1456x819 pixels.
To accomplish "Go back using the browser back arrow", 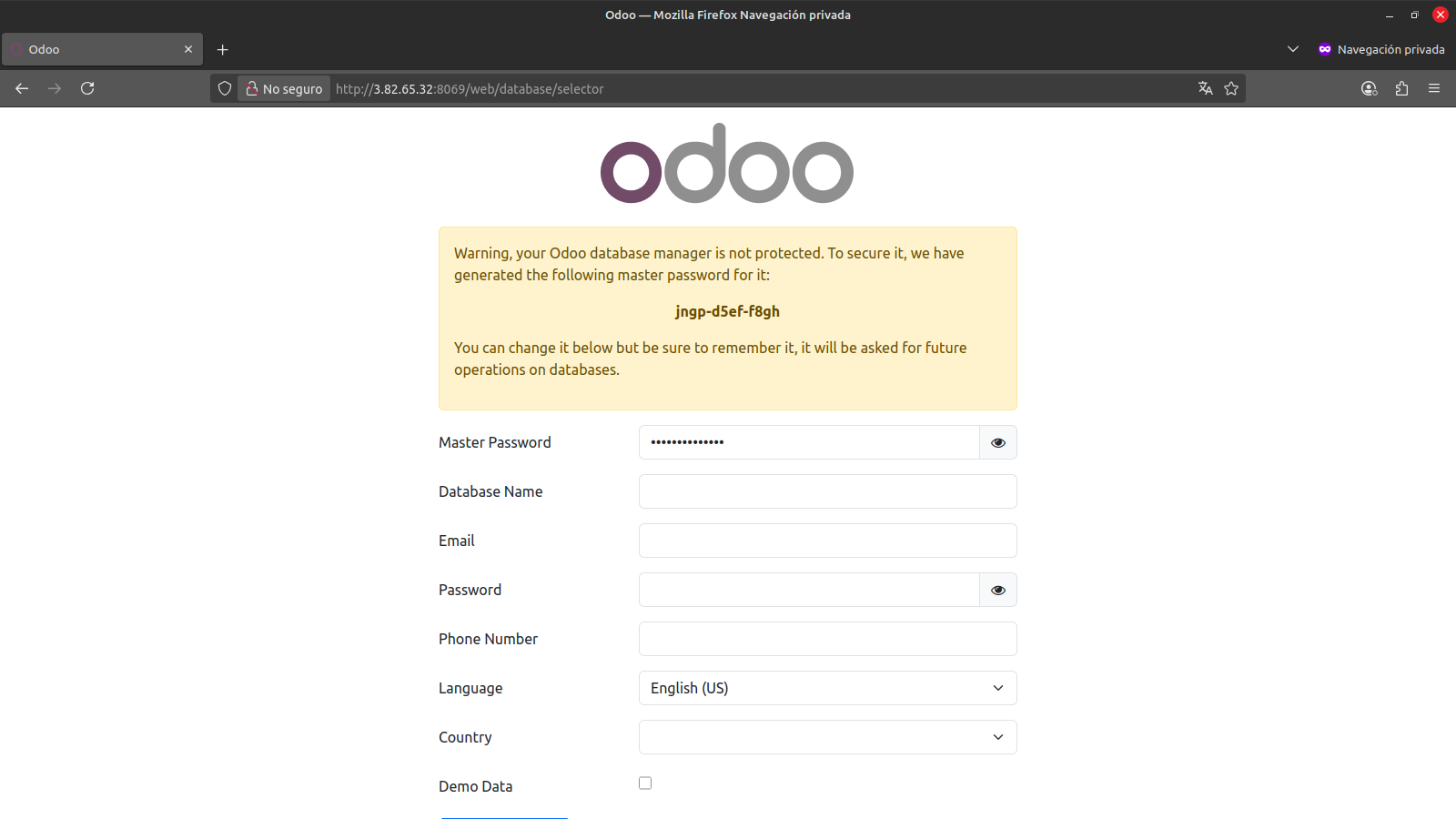I will point(22,88).
